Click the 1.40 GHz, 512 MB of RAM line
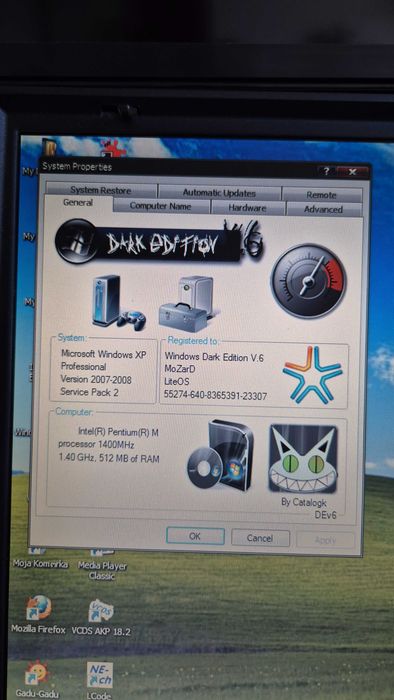This screenshot has width=394, height=700. point(109,458)
